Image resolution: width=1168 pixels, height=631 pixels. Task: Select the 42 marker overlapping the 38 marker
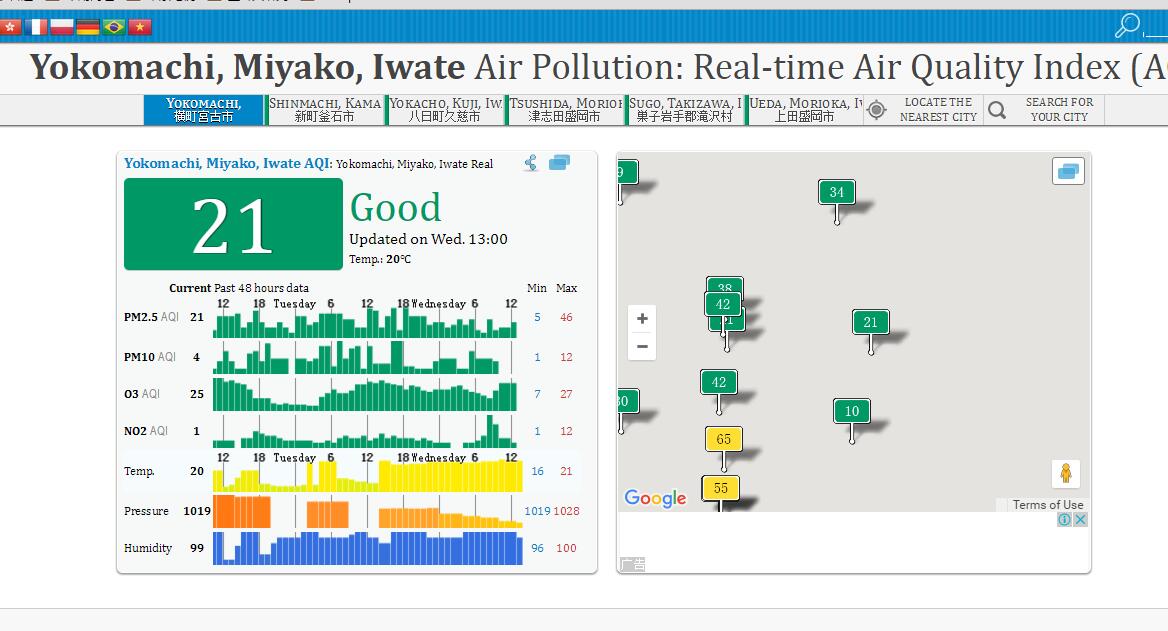point(723,304)
